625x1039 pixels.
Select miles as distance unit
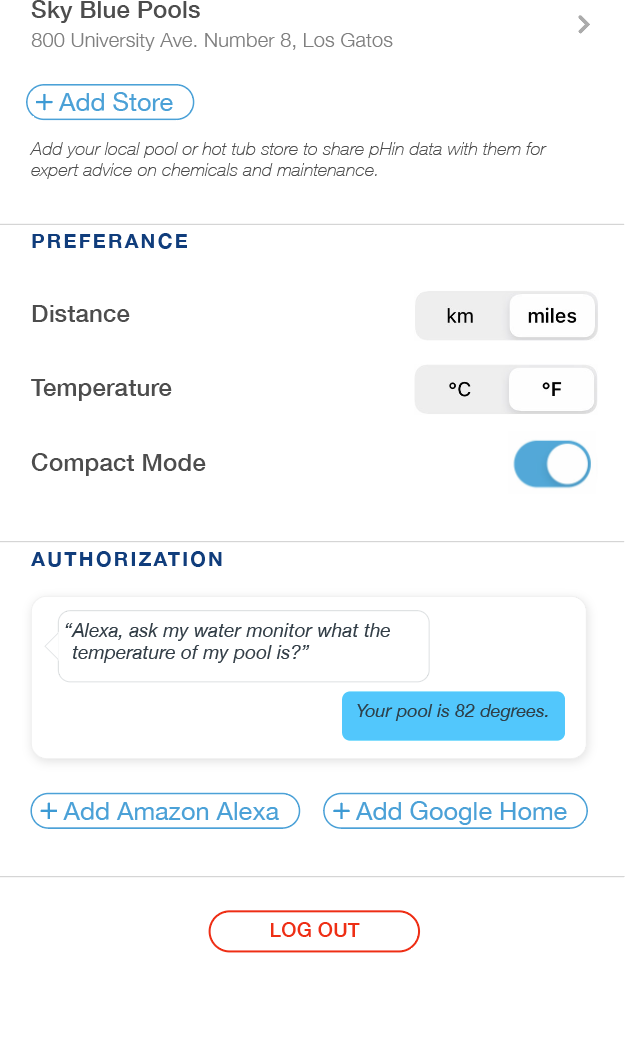552,316
